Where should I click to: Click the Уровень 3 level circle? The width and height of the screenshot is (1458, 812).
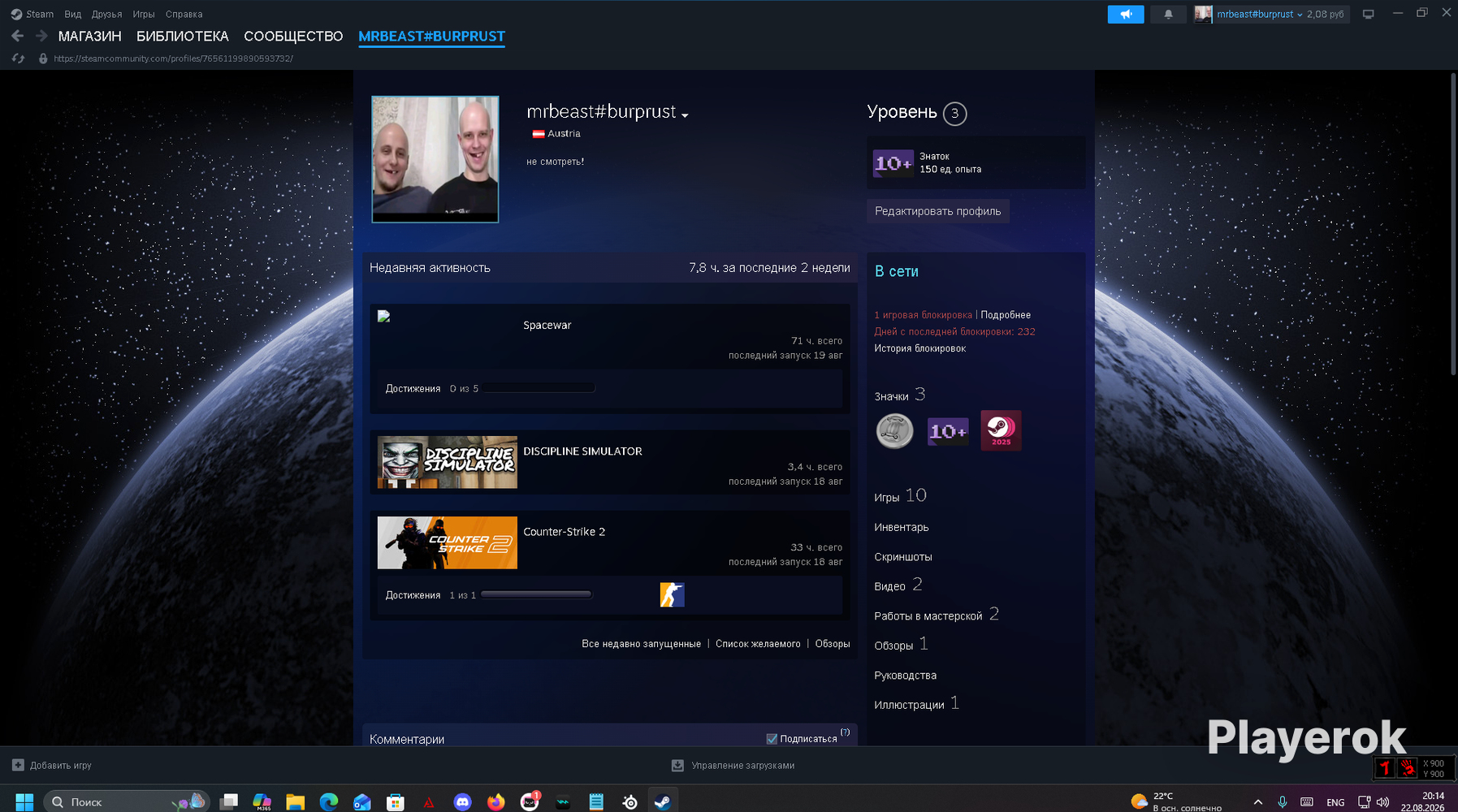click(x=955, y=114)
